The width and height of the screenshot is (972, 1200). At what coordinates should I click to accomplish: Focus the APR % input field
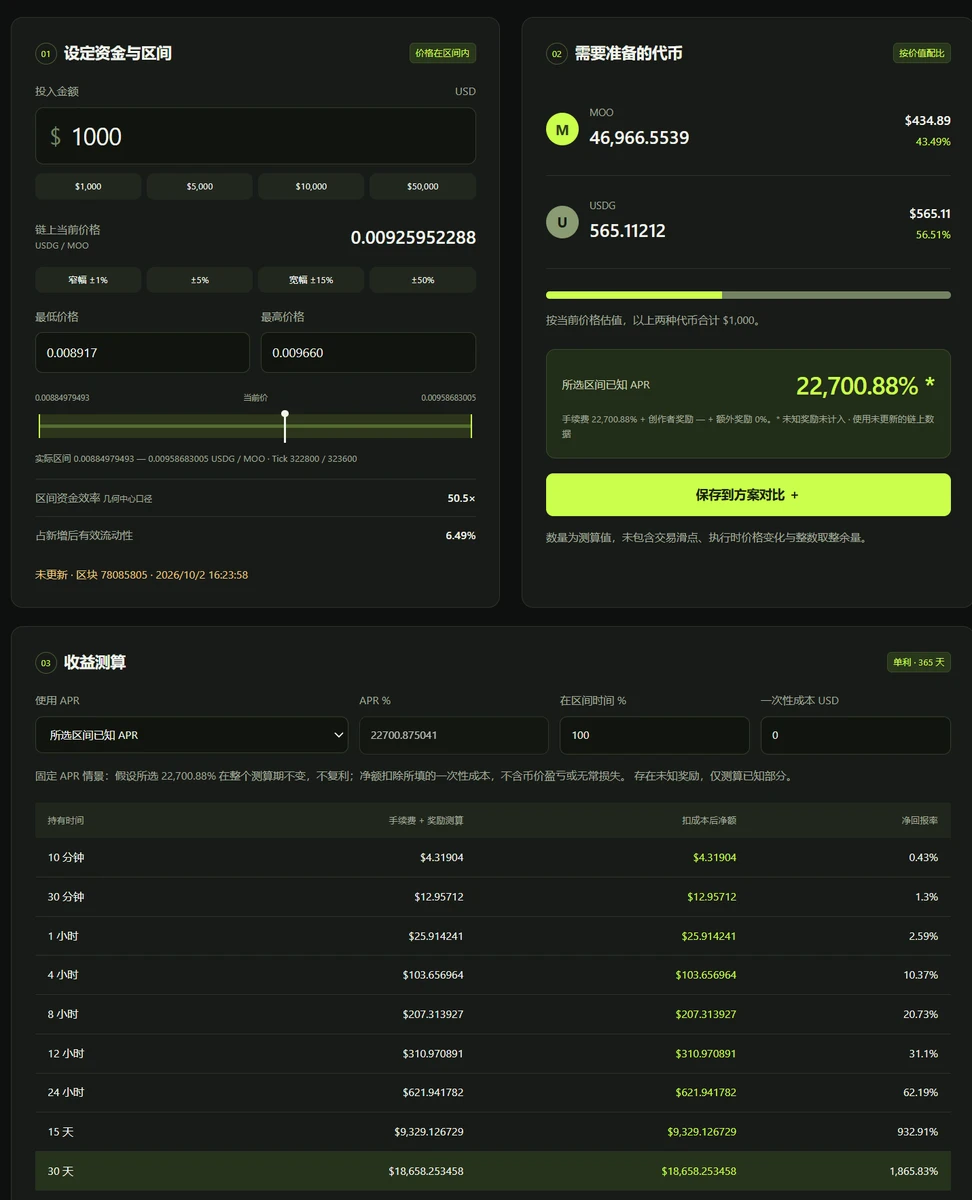point(454,735)
